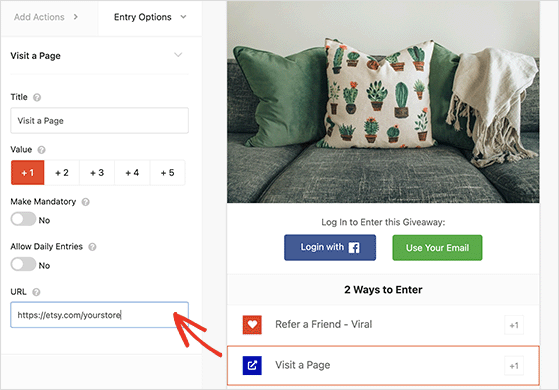Enable the Allow Daily Entries switch
This screenshot has height=390, width=559.
23,264
